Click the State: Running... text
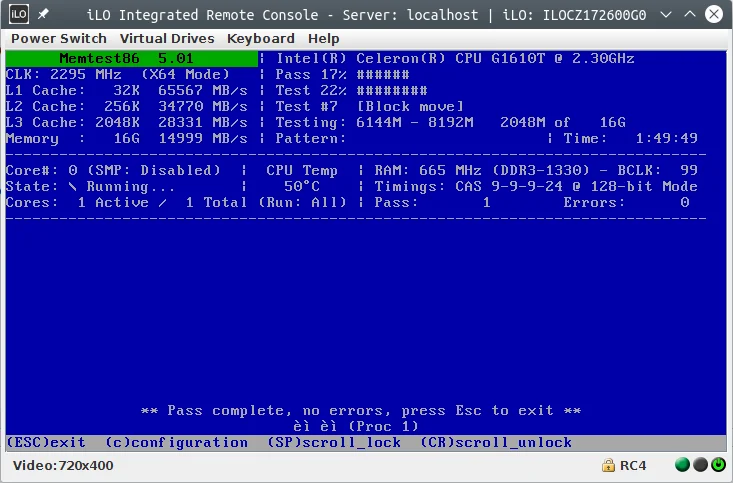 coord(91,187)
